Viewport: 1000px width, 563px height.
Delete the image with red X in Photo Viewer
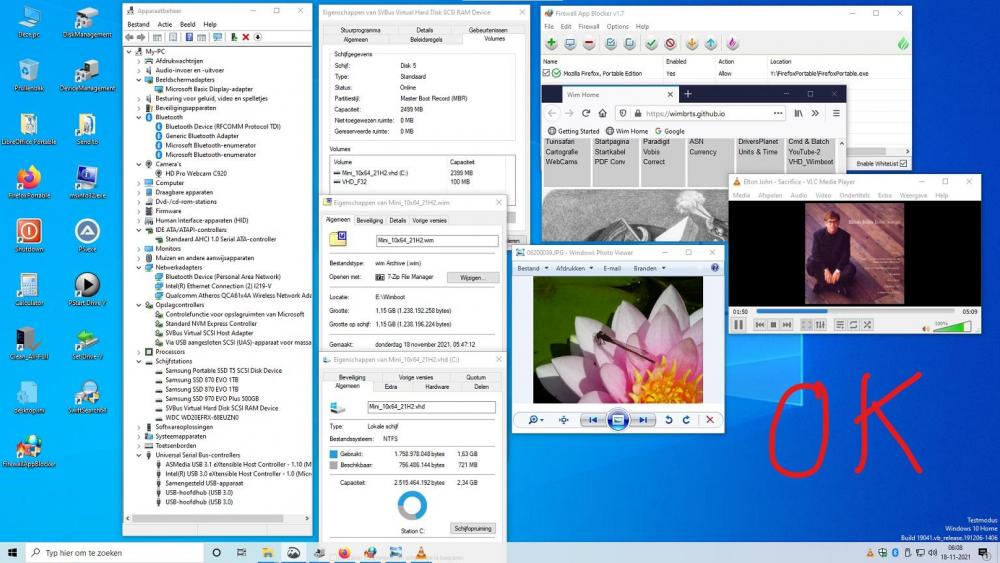(710, 420)
